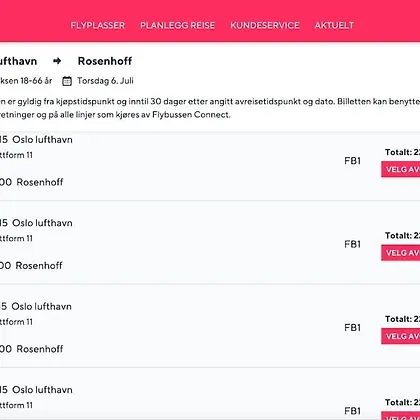
Task: Click Rosenhoff arrival in the second departure row
Action: [x=39, y=266]
